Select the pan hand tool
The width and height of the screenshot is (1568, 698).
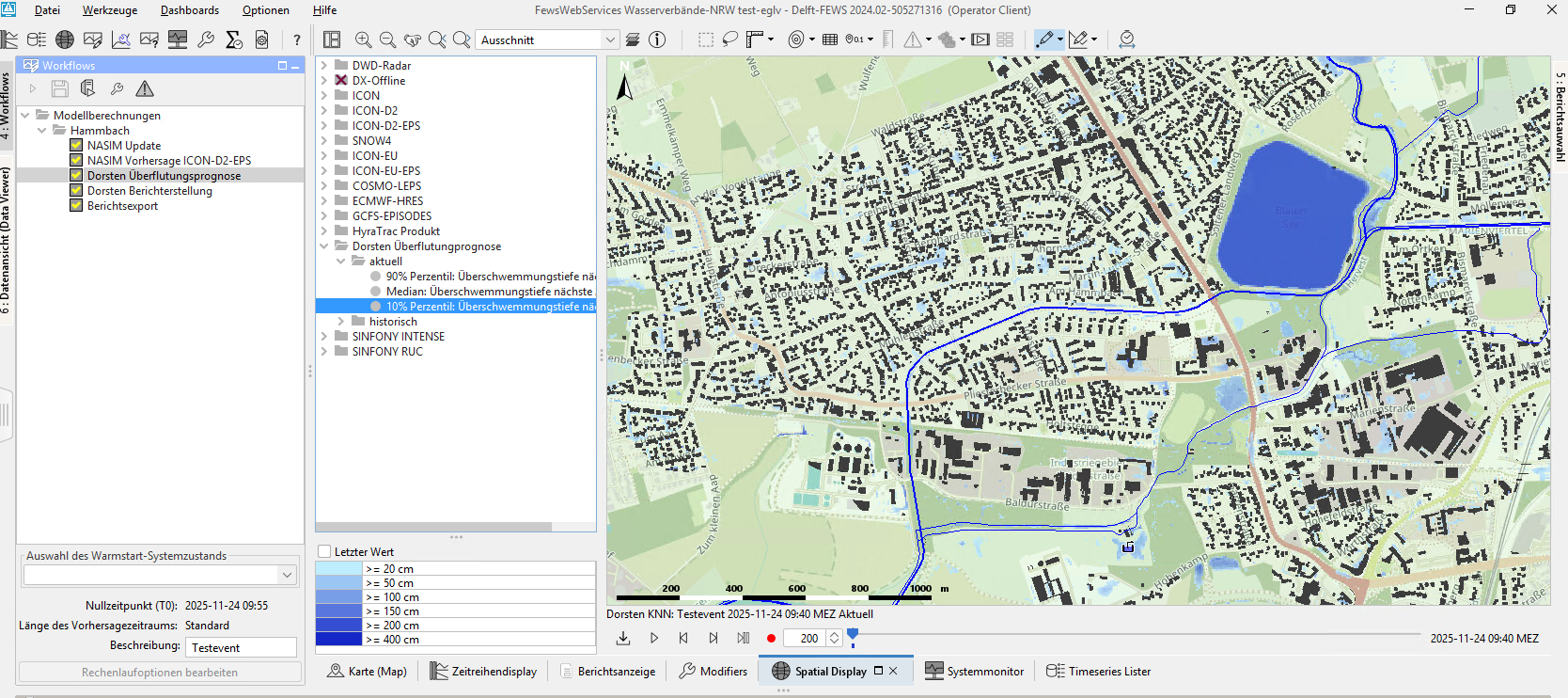[x=412, y=40]
